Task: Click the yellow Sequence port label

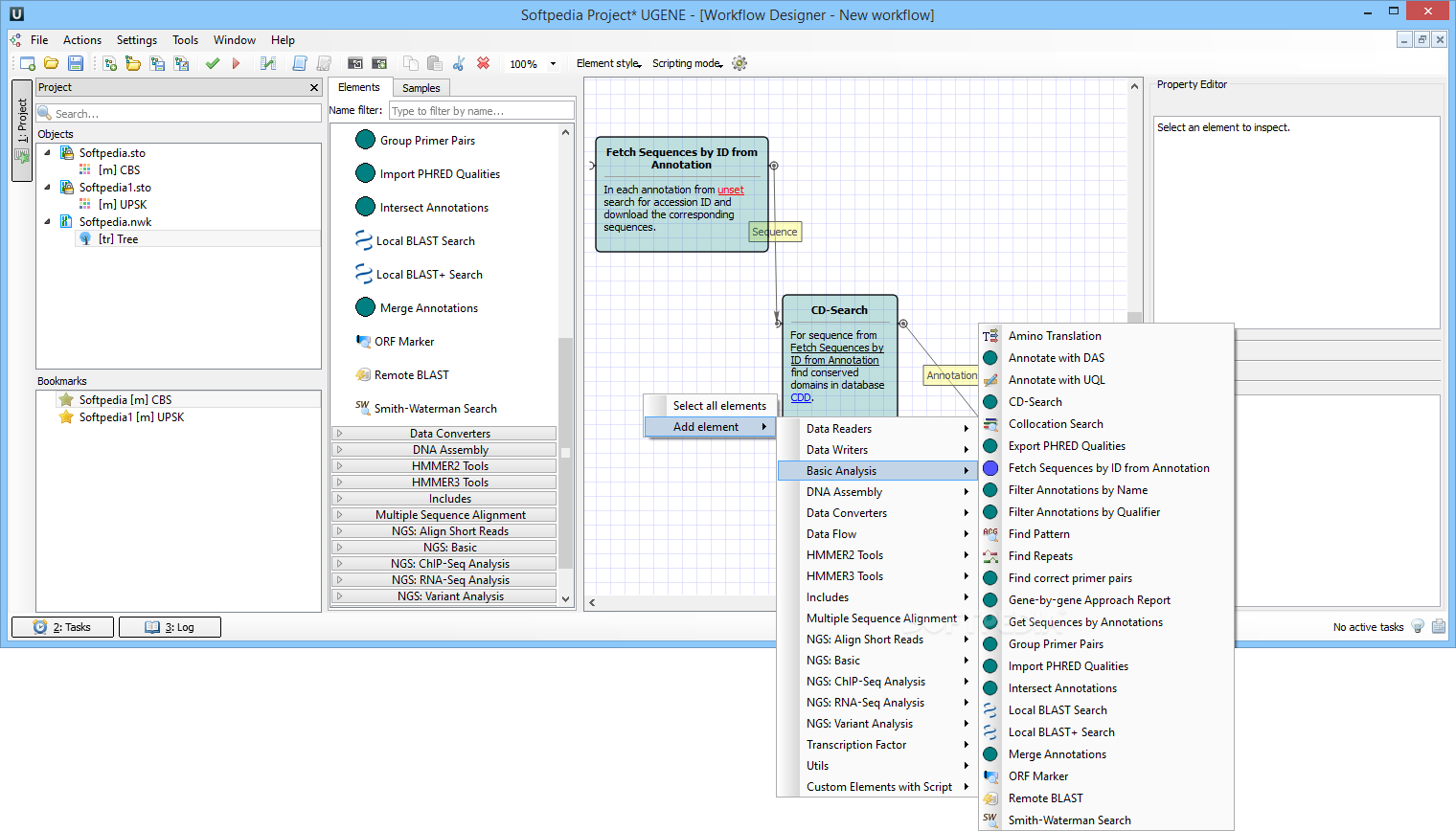Action: coord(775,232)
